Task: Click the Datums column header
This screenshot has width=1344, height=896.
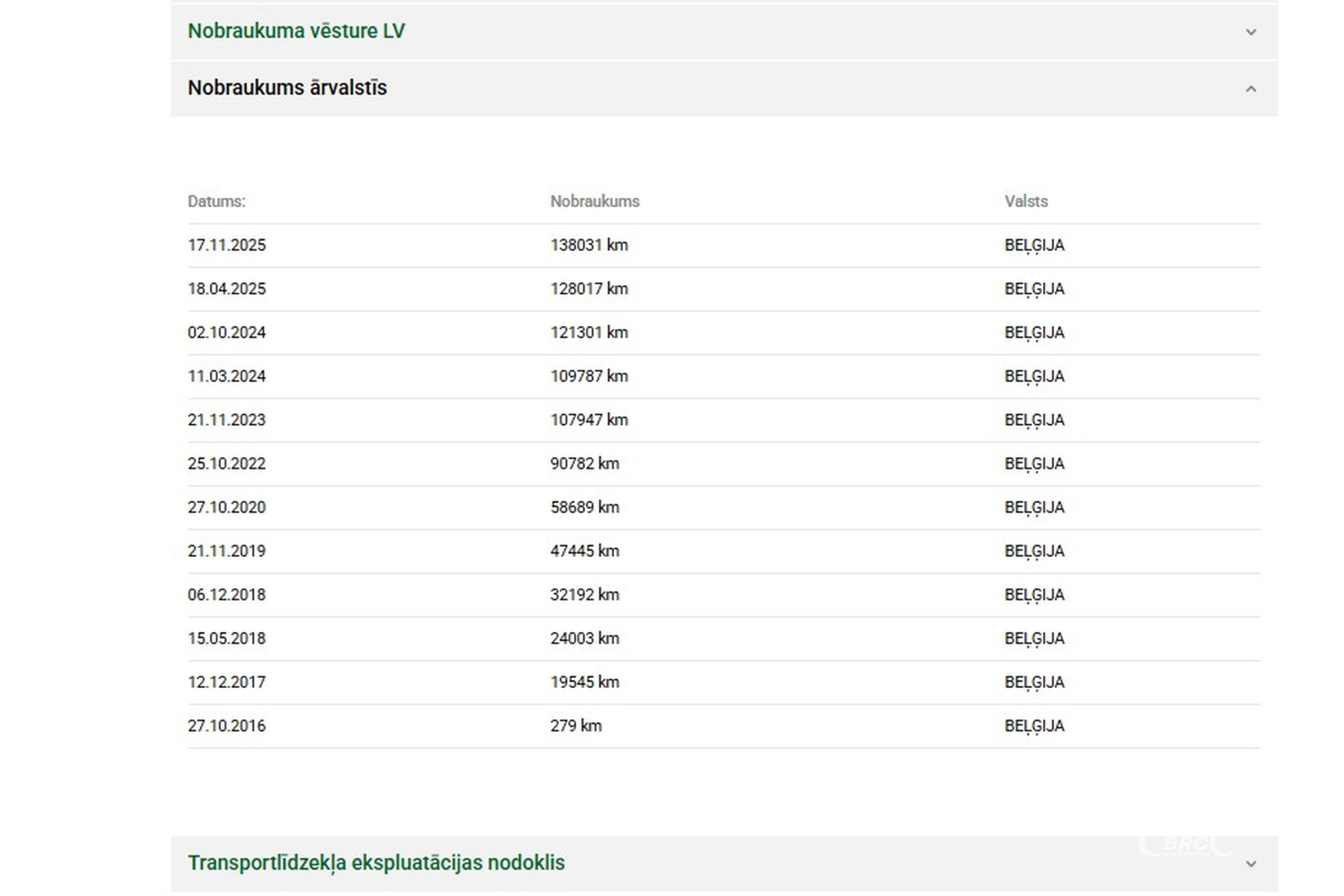Action: point(216,201)
